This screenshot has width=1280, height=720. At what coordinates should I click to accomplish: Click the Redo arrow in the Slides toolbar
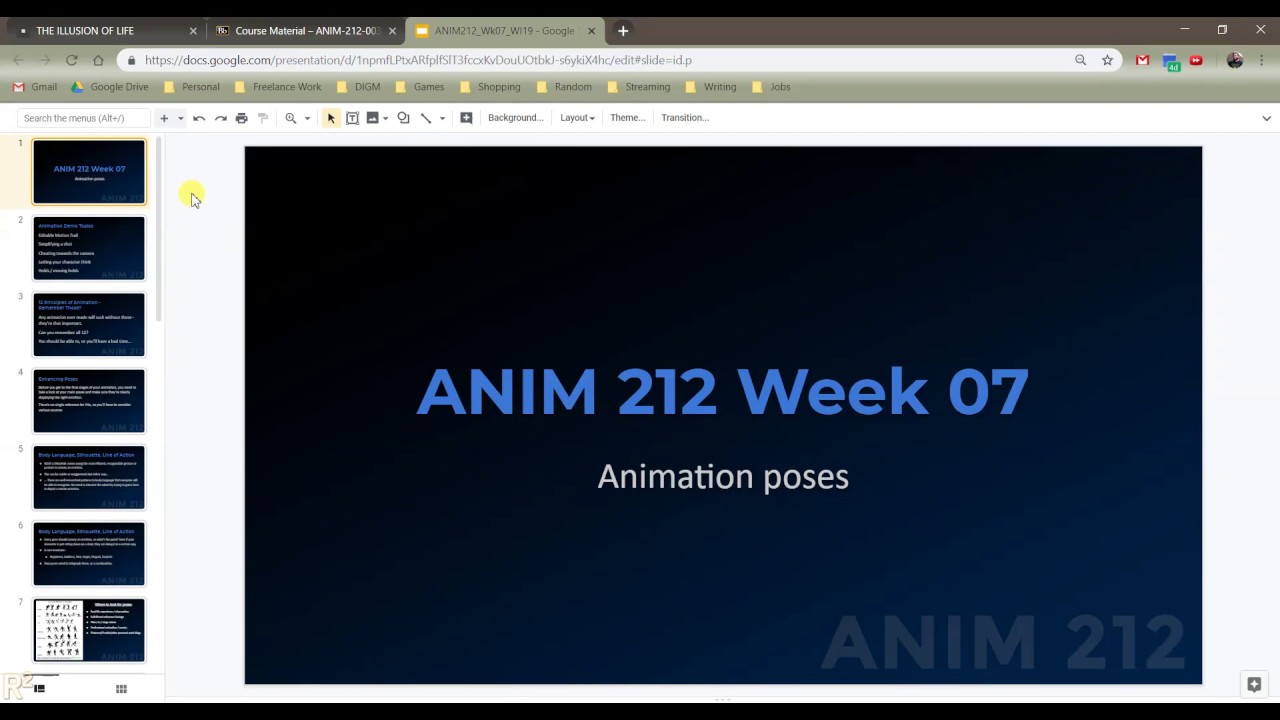point(220,118)
